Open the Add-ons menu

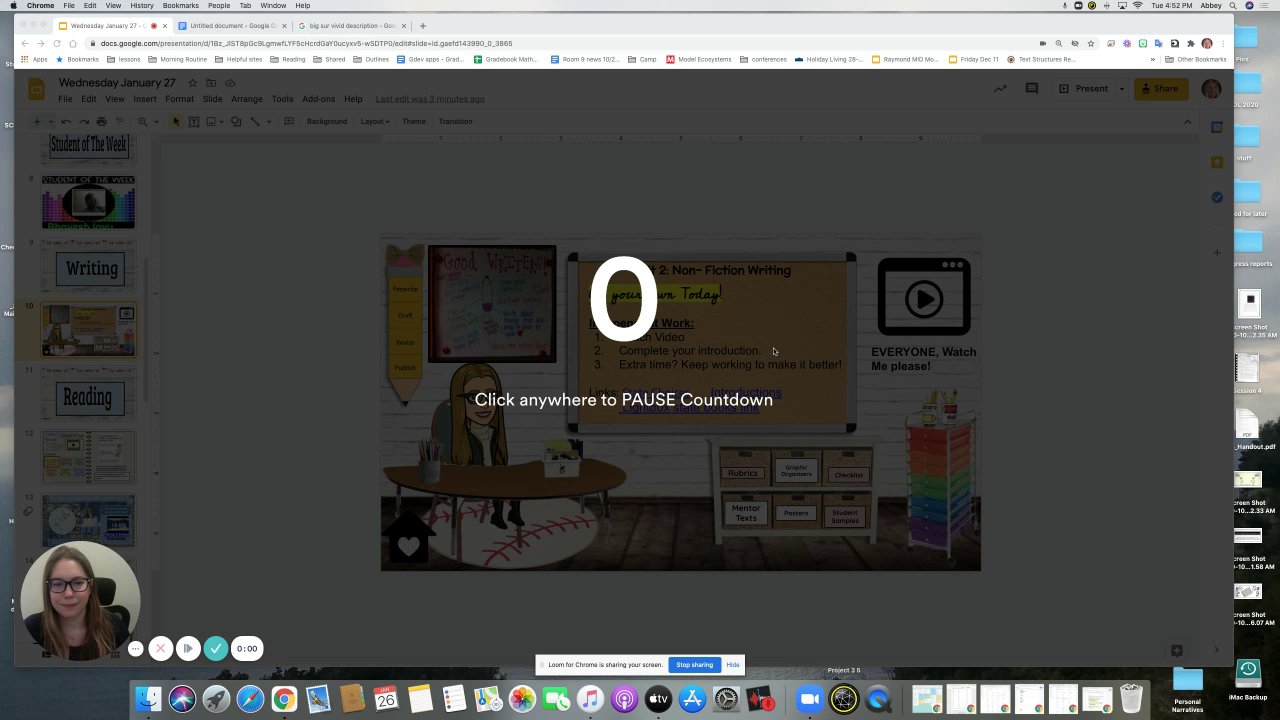tap(318, 99)
